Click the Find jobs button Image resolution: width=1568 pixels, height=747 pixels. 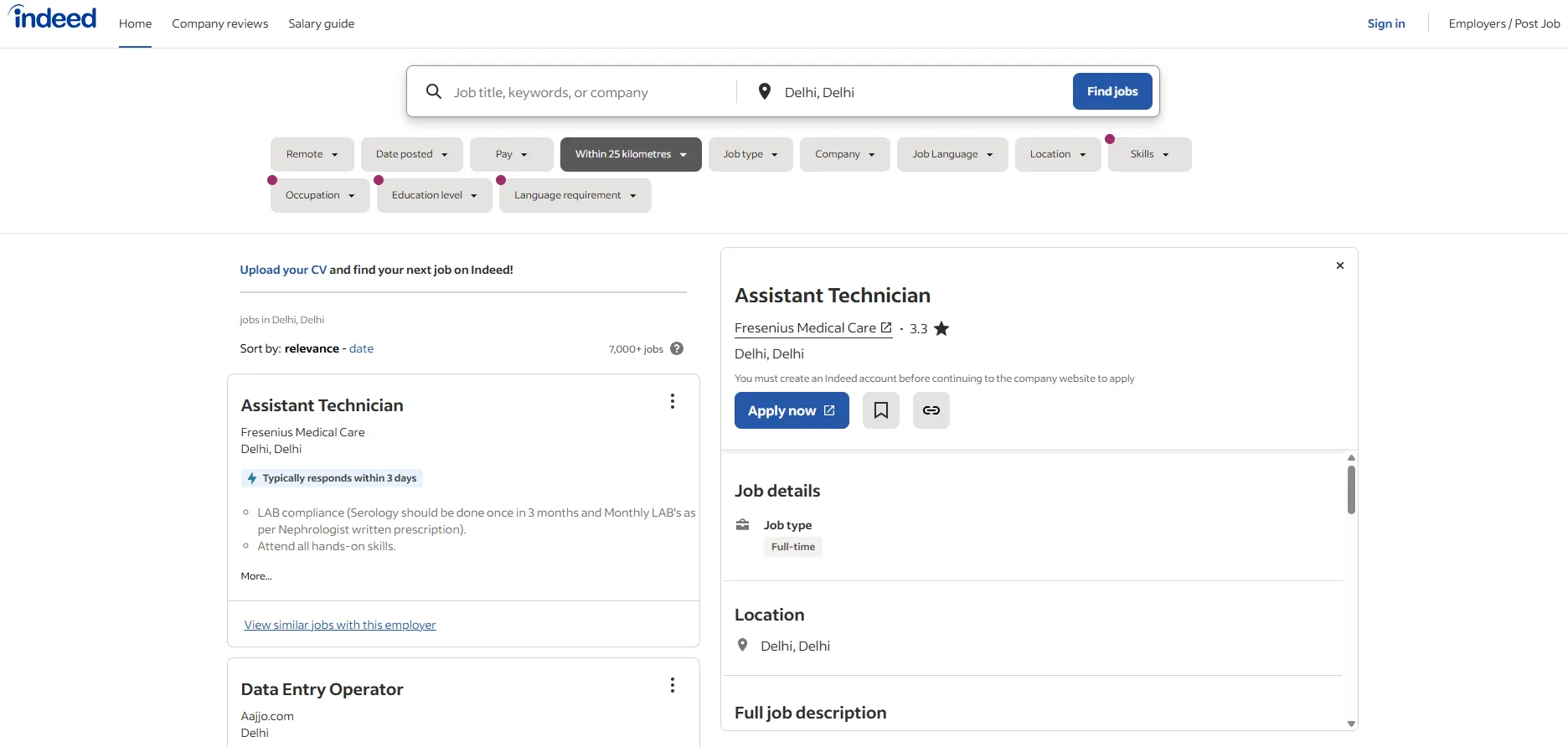point(1112,91)
